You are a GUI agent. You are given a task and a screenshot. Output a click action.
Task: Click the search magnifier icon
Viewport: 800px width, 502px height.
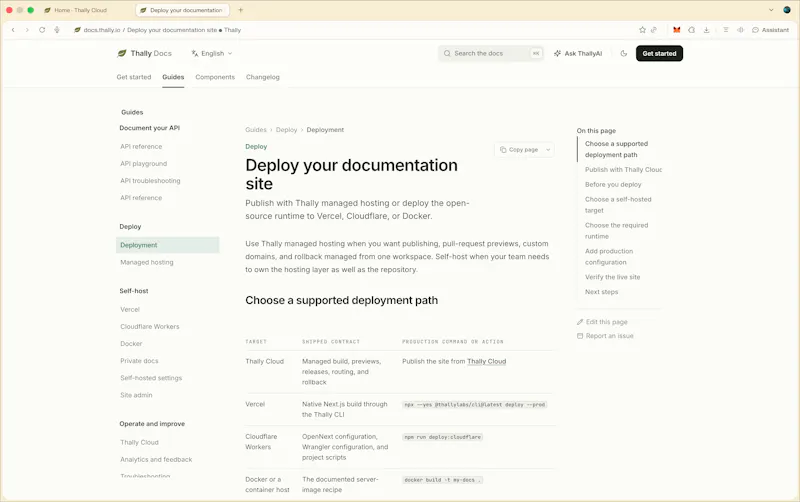pos(447,53)
